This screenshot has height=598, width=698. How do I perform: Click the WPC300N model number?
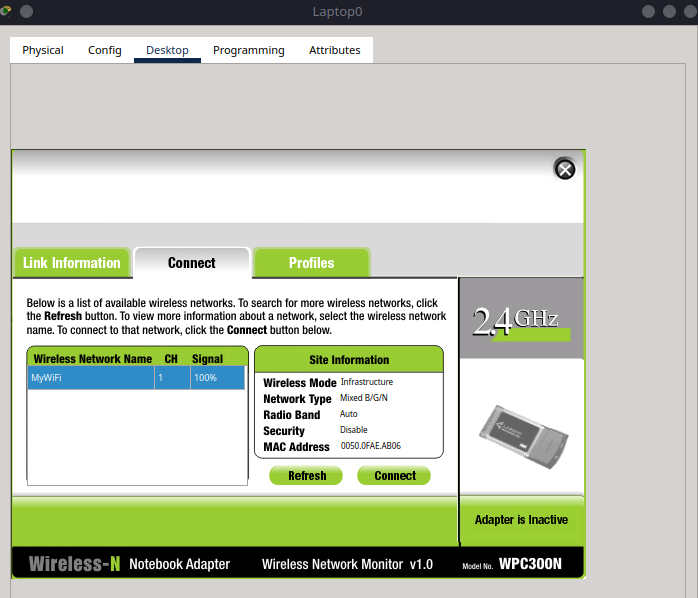click(530, 564)
